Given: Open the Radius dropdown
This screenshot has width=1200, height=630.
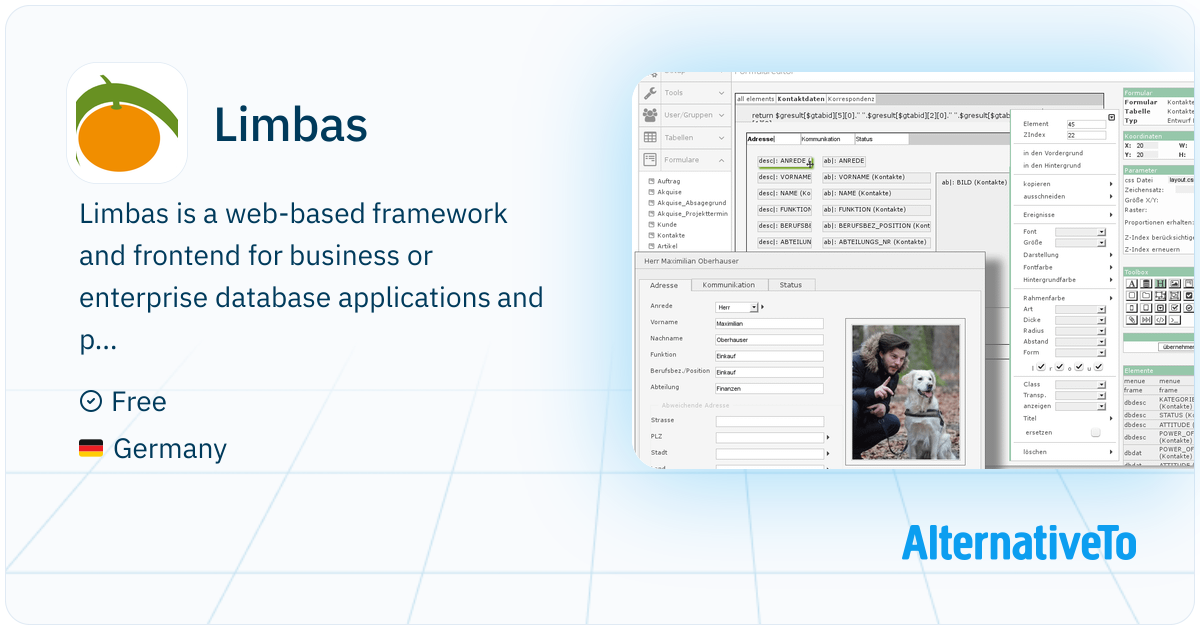Looking at the screenshot, I should (x=1080, y=331).
